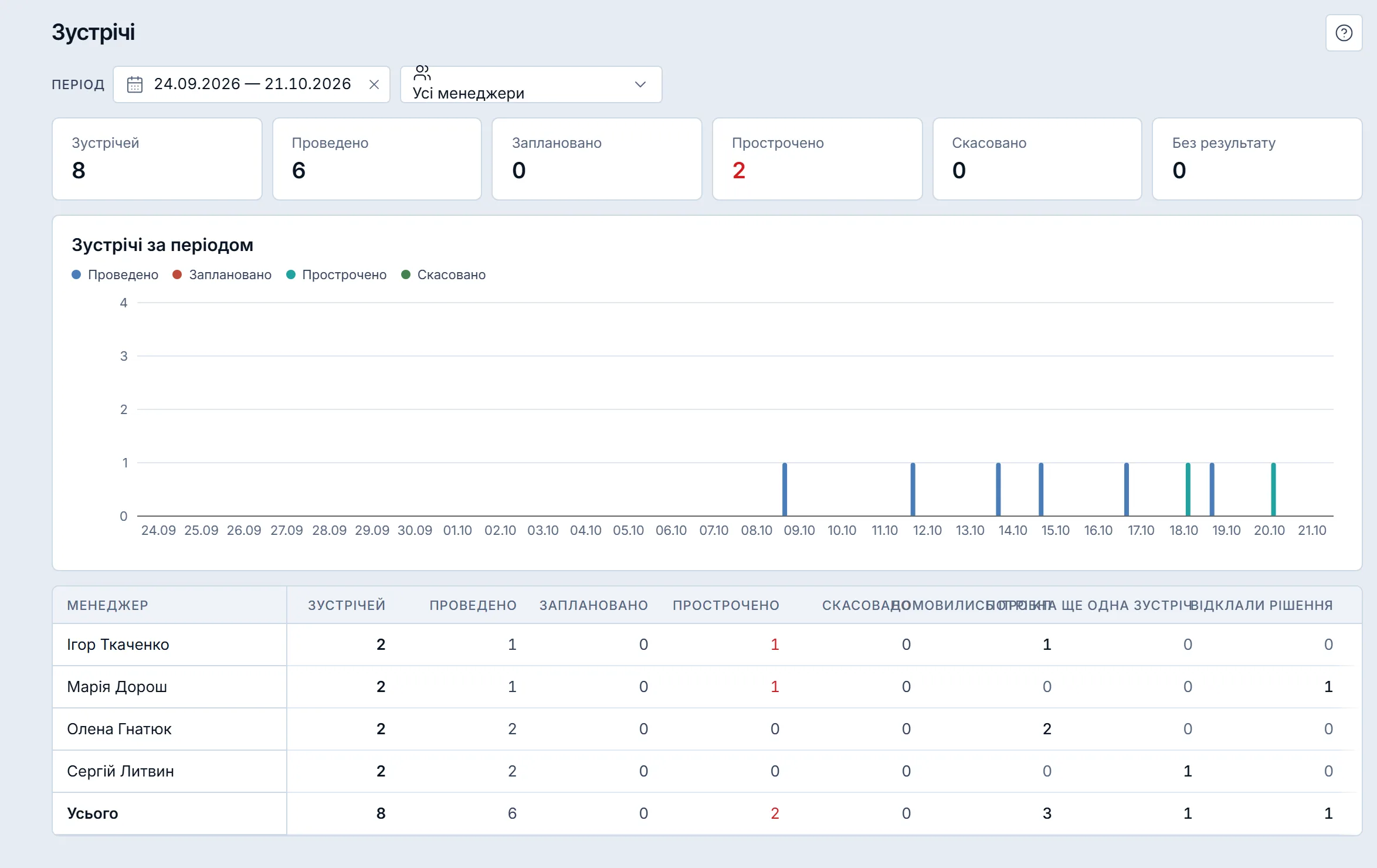
Task: Select the Марія Дорош row name
Action: pyautogui.click(x=117, y=687)
